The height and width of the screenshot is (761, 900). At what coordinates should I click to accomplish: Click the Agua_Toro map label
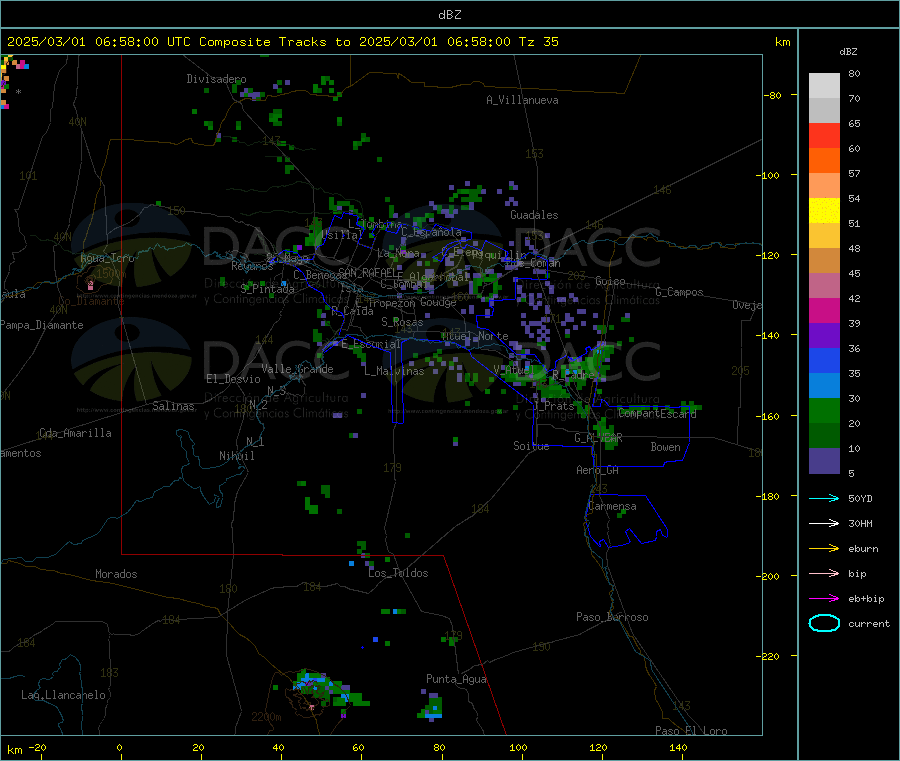pyautogui.click(x=107, y=258)
